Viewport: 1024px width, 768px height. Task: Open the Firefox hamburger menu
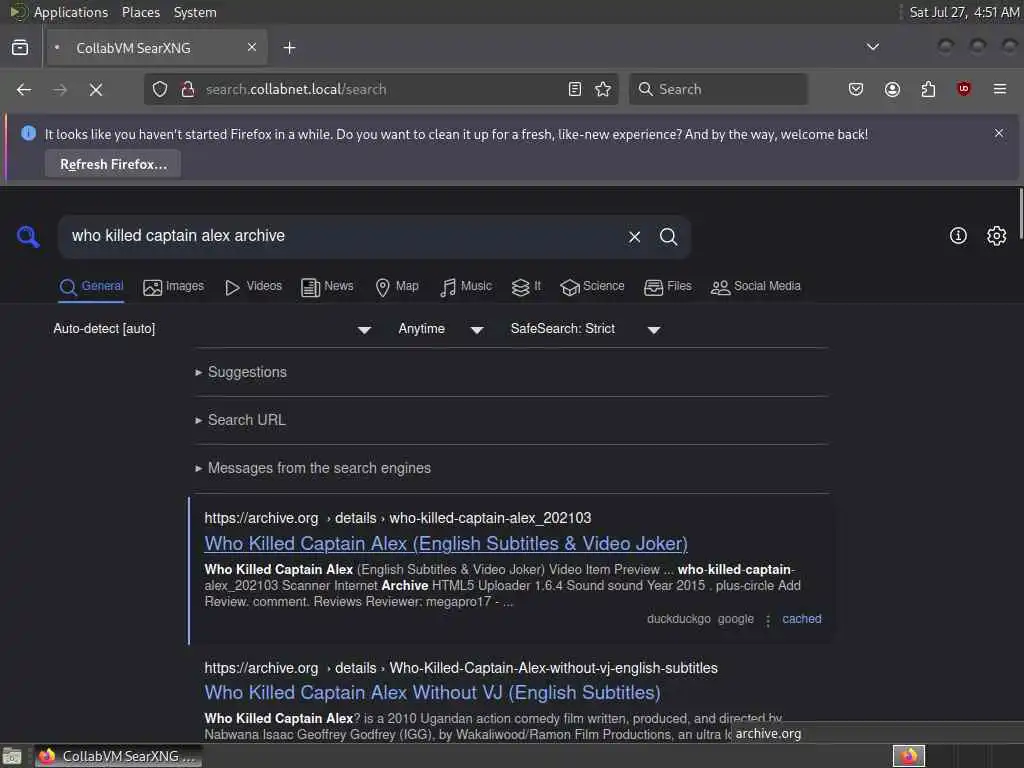[1000, 89]
